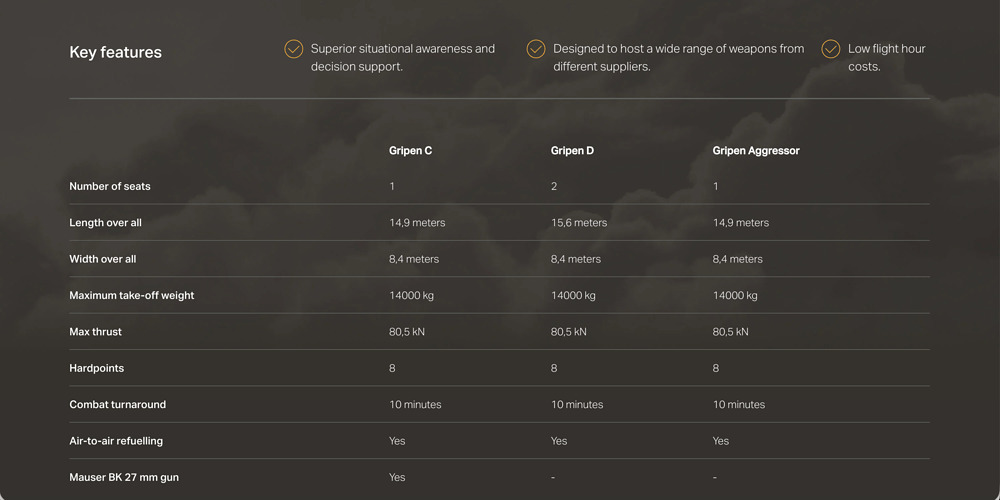This screenshot has height=500, width=1000.
Task: Click the 'Air-to-air refuelling' row label
Action: point(115,441)
